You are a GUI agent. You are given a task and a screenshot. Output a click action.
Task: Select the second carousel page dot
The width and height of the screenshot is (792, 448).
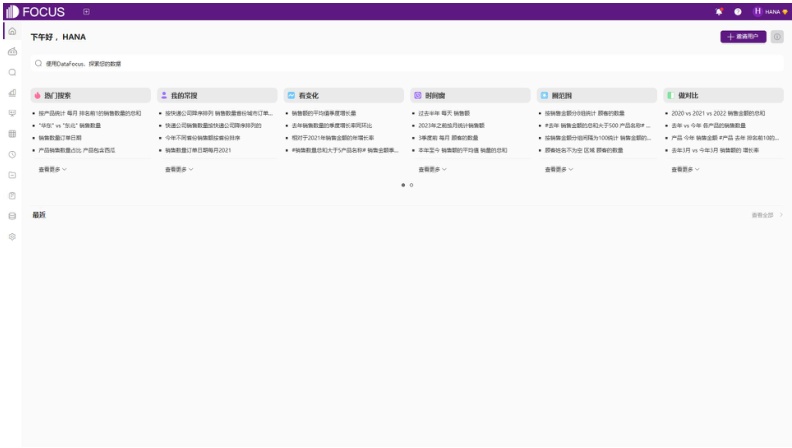411,185
